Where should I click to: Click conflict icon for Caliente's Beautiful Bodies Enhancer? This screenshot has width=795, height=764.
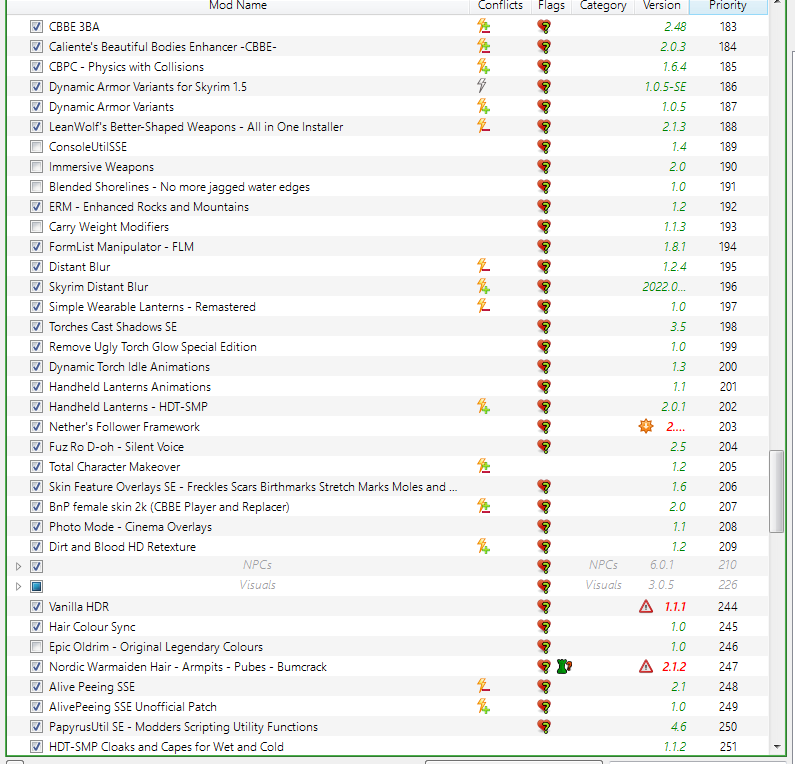(483, 46)
